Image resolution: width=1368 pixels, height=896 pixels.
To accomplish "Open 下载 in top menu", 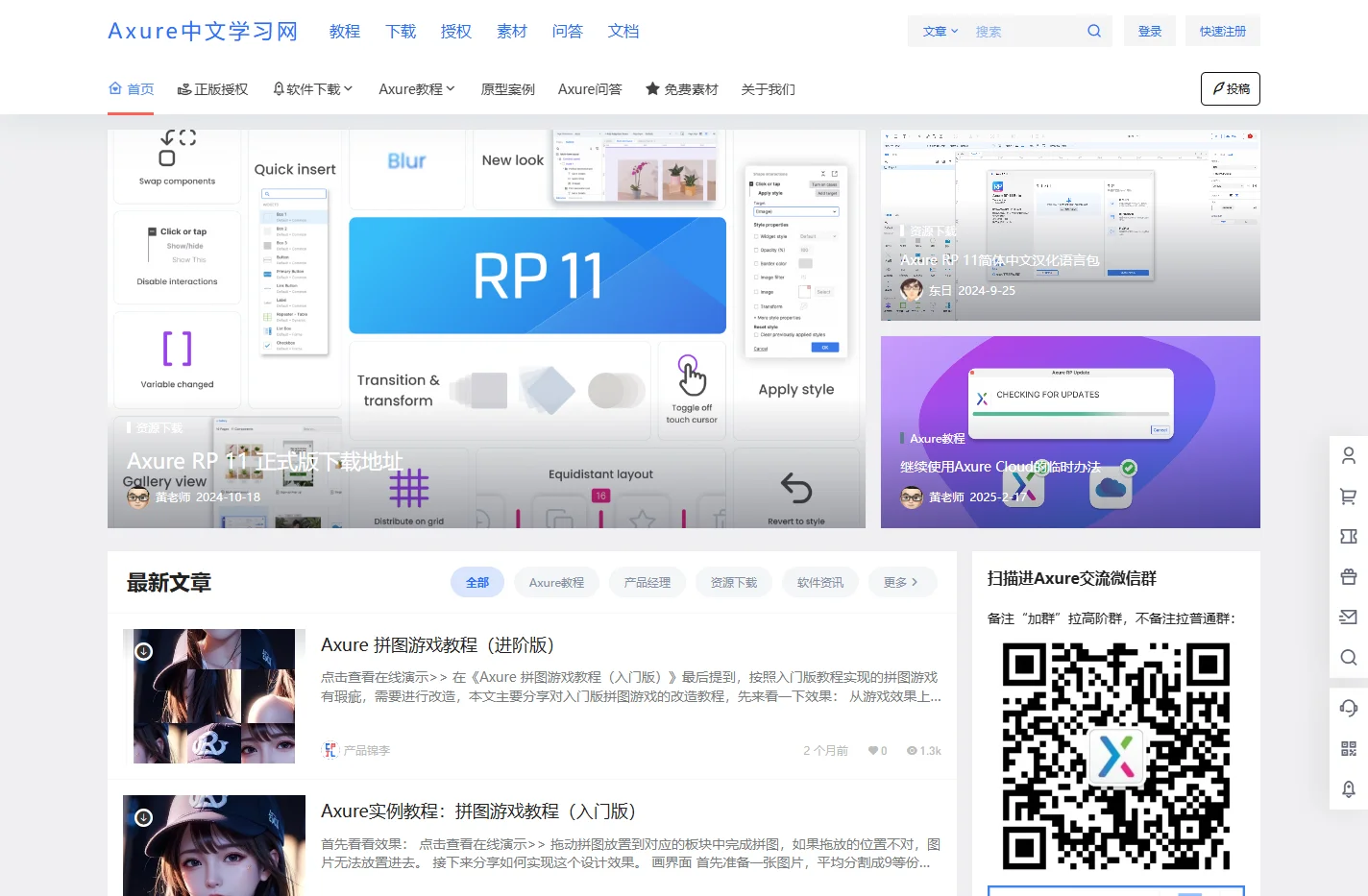I will pyautogui.click(x=401, y=31).
